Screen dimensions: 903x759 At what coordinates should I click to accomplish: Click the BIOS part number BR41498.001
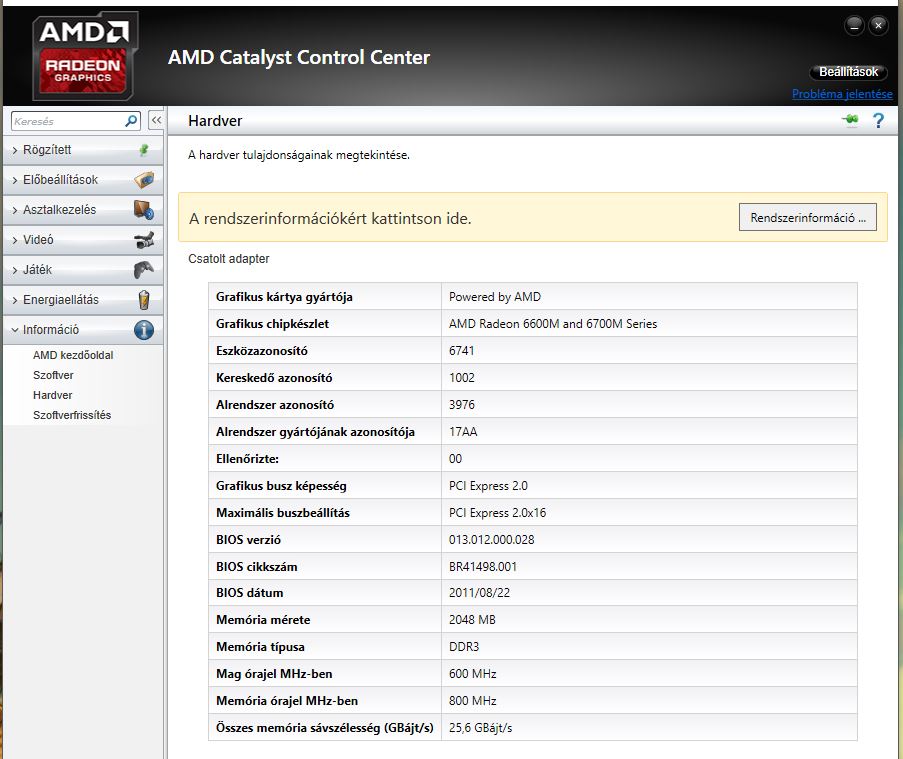click(x=483, y=567)
